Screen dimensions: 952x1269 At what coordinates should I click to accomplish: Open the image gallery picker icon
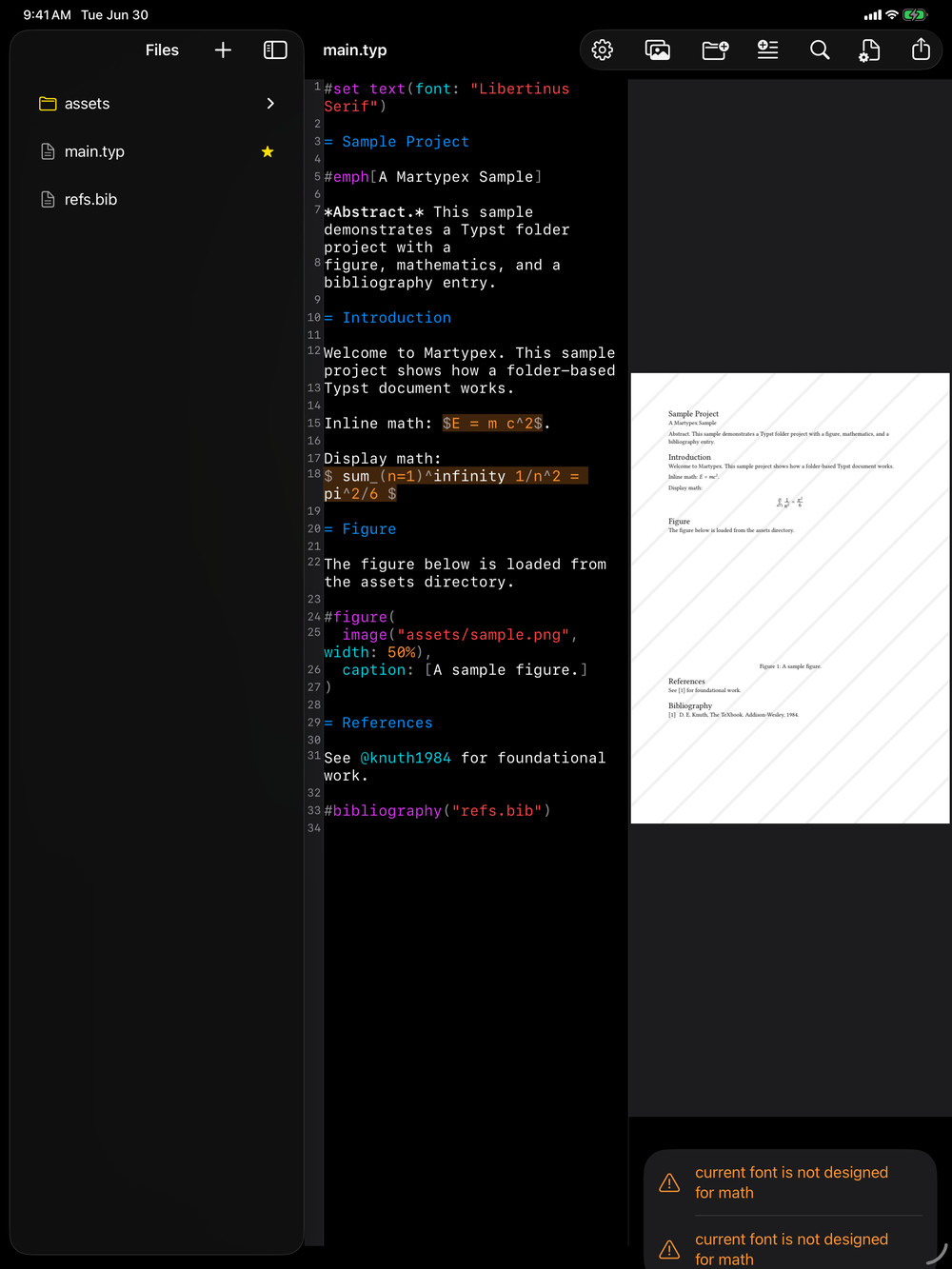(658, 50)
